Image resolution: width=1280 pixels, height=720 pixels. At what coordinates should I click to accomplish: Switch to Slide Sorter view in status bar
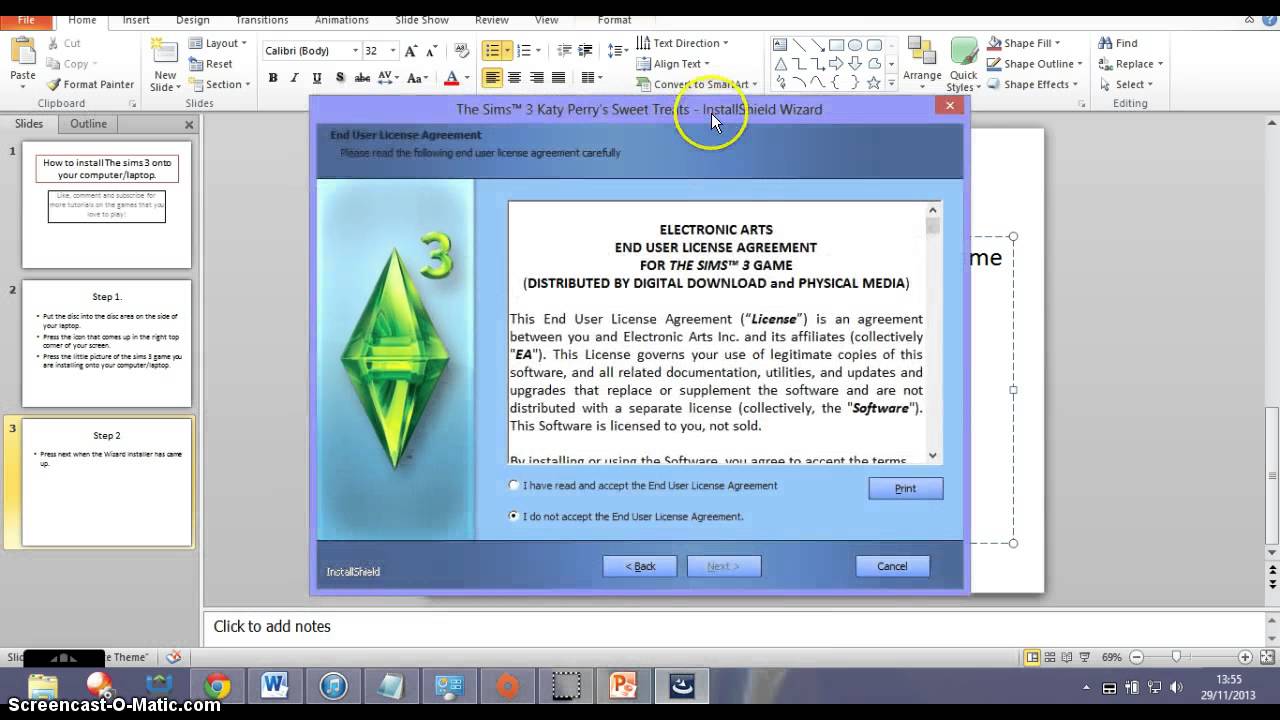[1052, 657]
